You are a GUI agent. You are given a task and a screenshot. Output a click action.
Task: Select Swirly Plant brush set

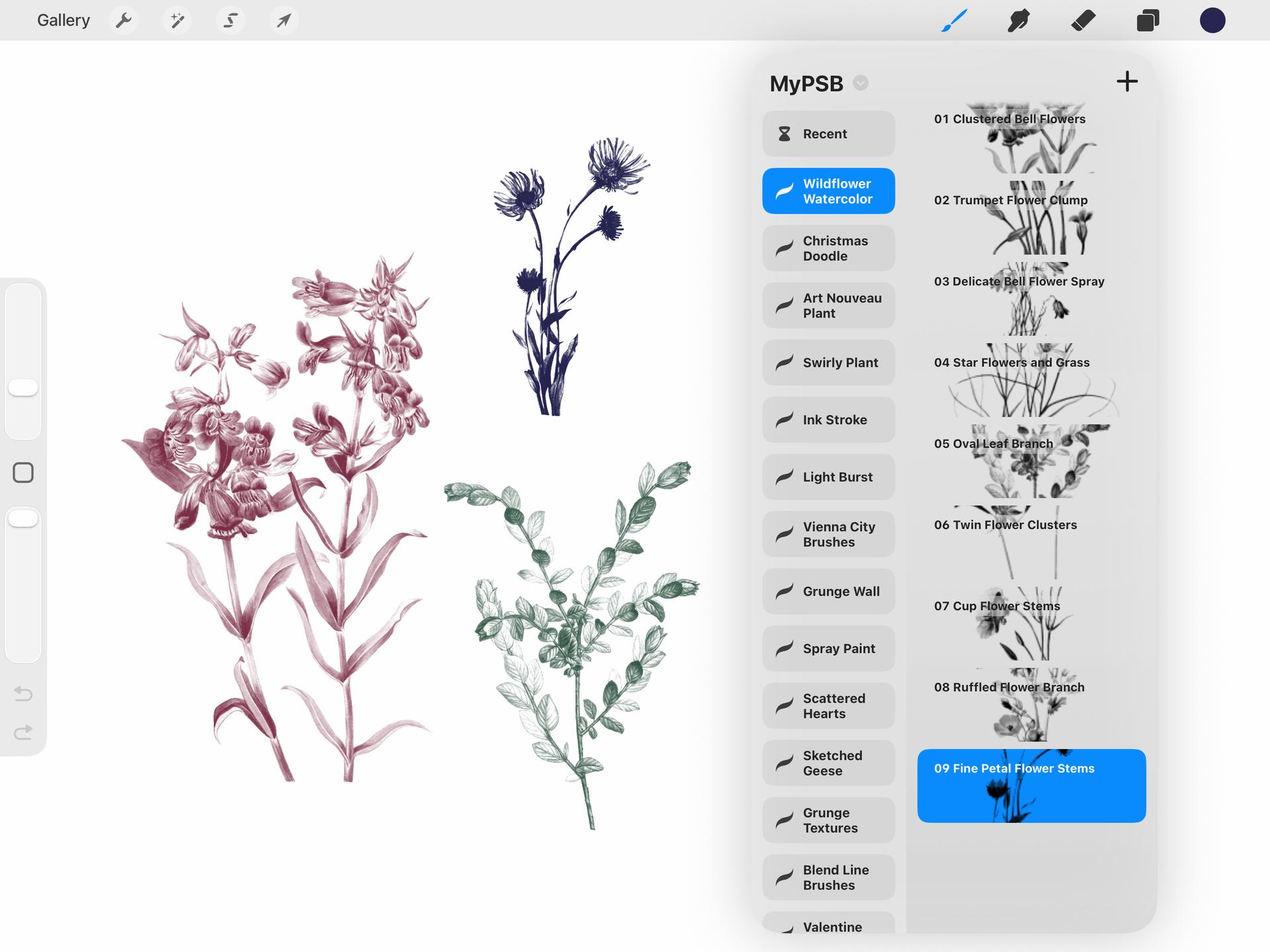pos(828,363)
